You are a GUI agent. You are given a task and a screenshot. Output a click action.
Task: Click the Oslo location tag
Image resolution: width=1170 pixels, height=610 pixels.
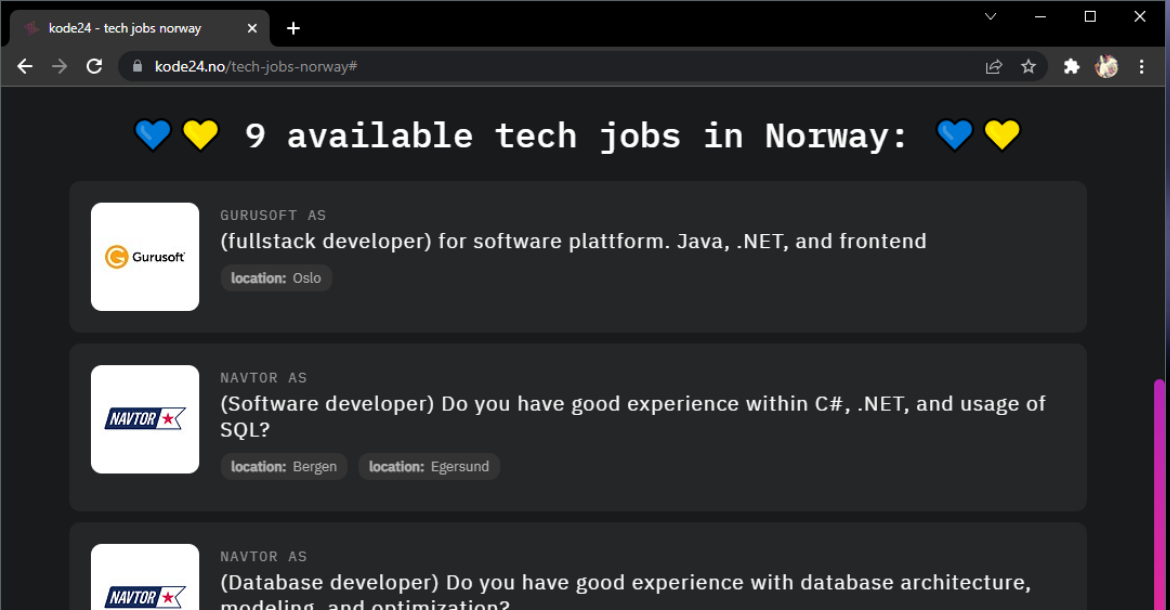coord(276,278)
